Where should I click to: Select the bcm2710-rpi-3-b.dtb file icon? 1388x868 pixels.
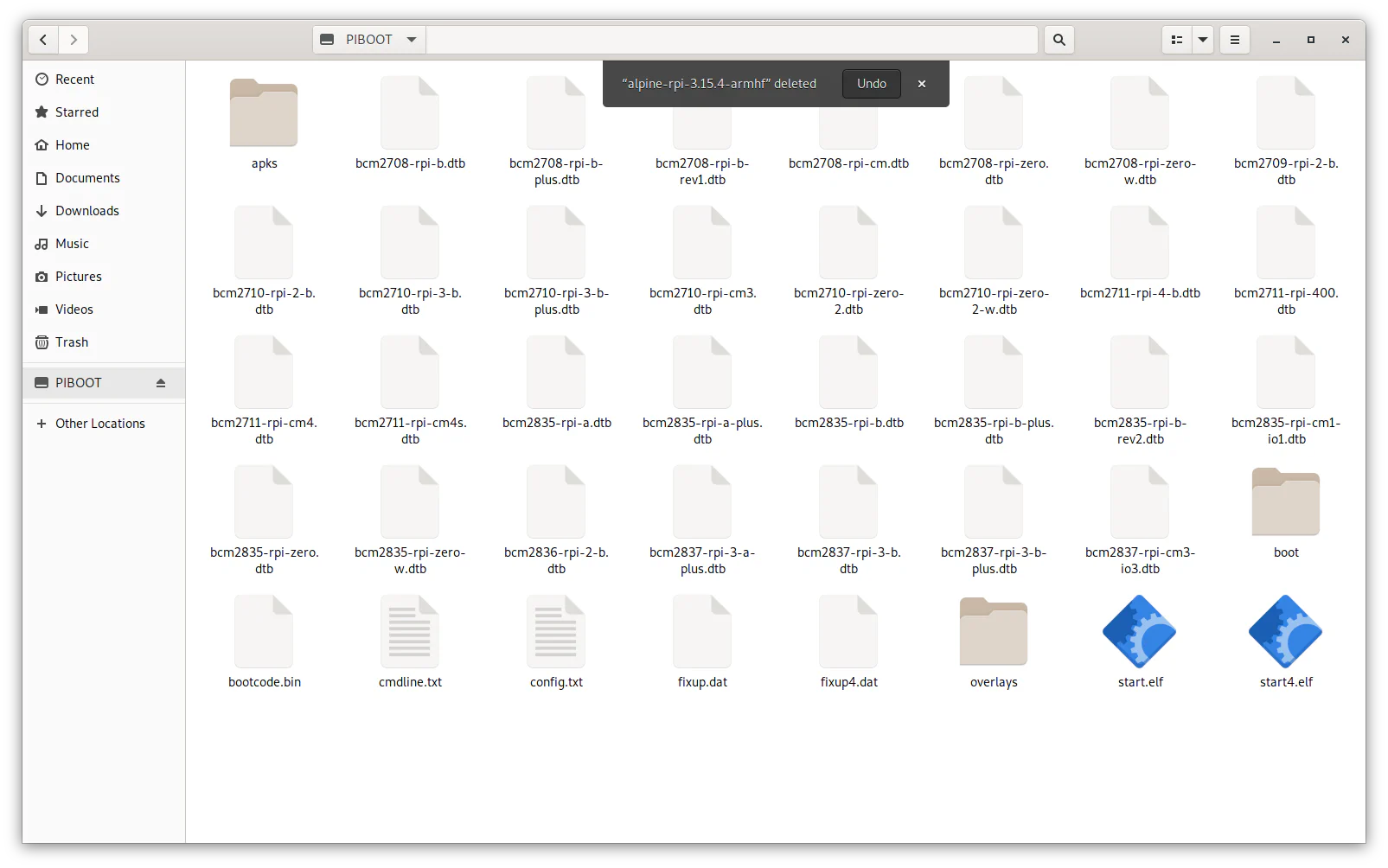410,242
